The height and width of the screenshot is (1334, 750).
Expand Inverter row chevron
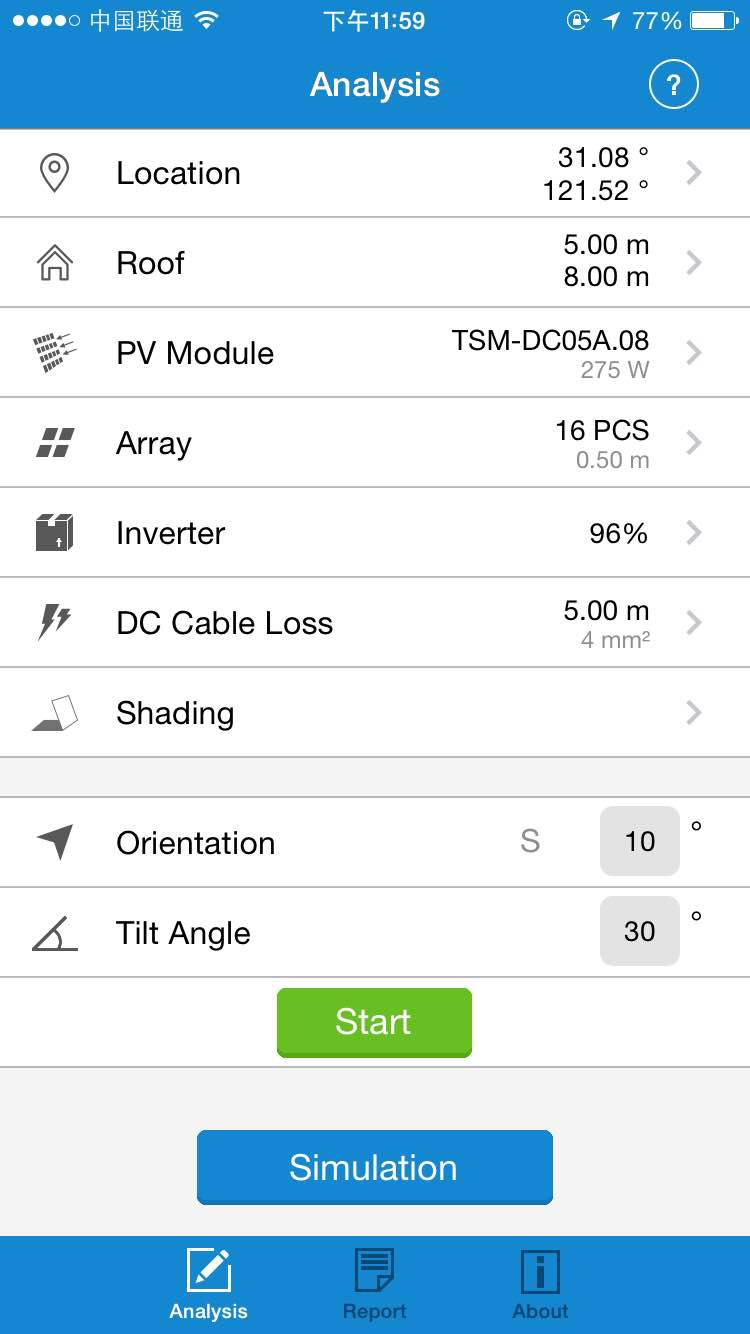(694, 533)
